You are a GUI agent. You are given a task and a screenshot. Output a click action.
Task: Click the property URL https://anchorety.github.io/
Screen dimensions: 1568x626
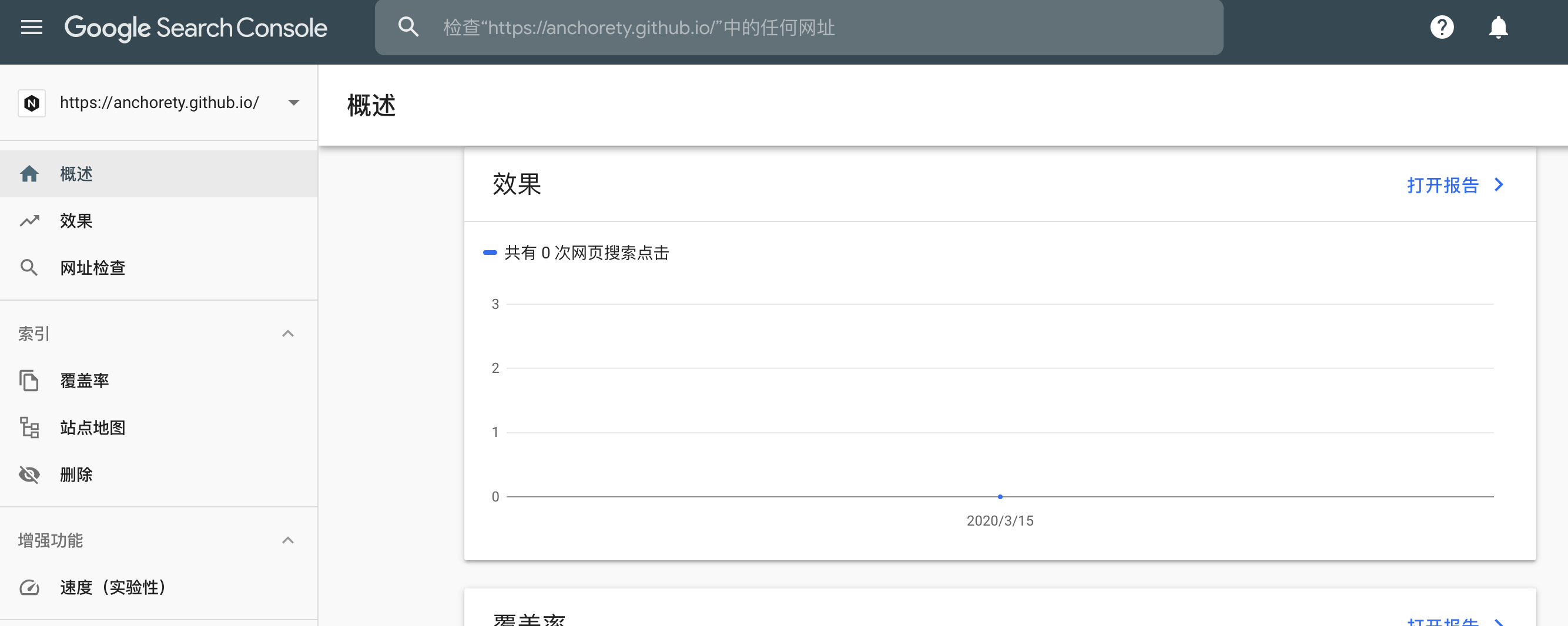point(159,103)
